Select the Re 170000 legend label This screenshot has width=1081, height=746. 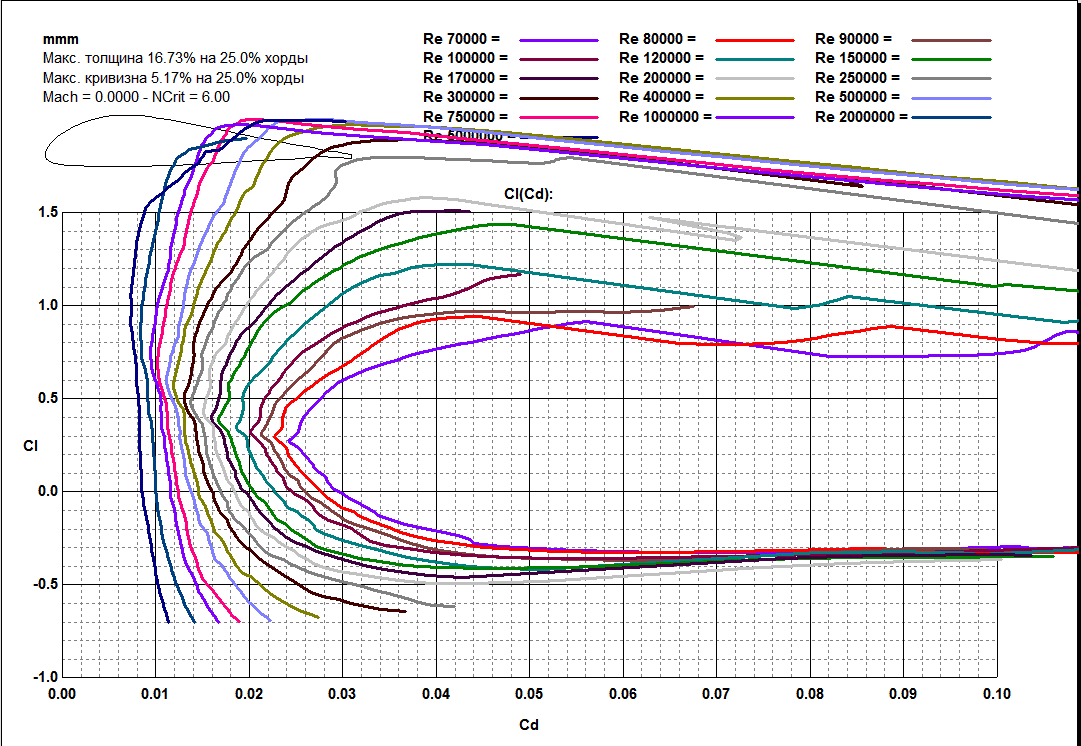[466, 77]
